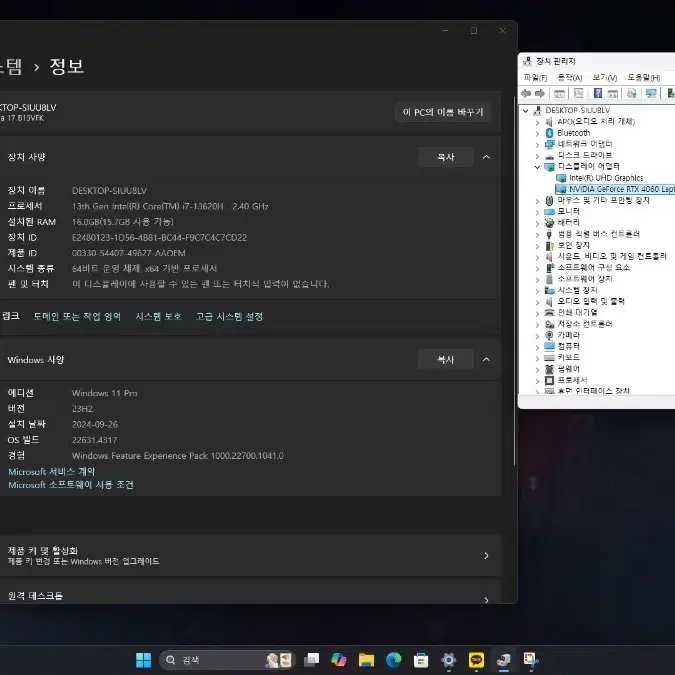This screenshot has height=675, width=675.
Task: Click the Back arrow in Device Manager toolbar
Action: click(526, 93)
